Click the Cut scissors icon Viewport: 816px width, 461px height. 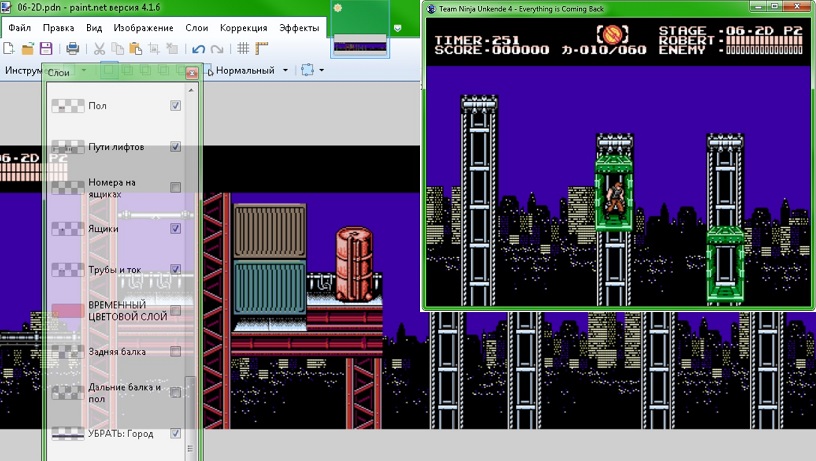click(x=99, y=49)
